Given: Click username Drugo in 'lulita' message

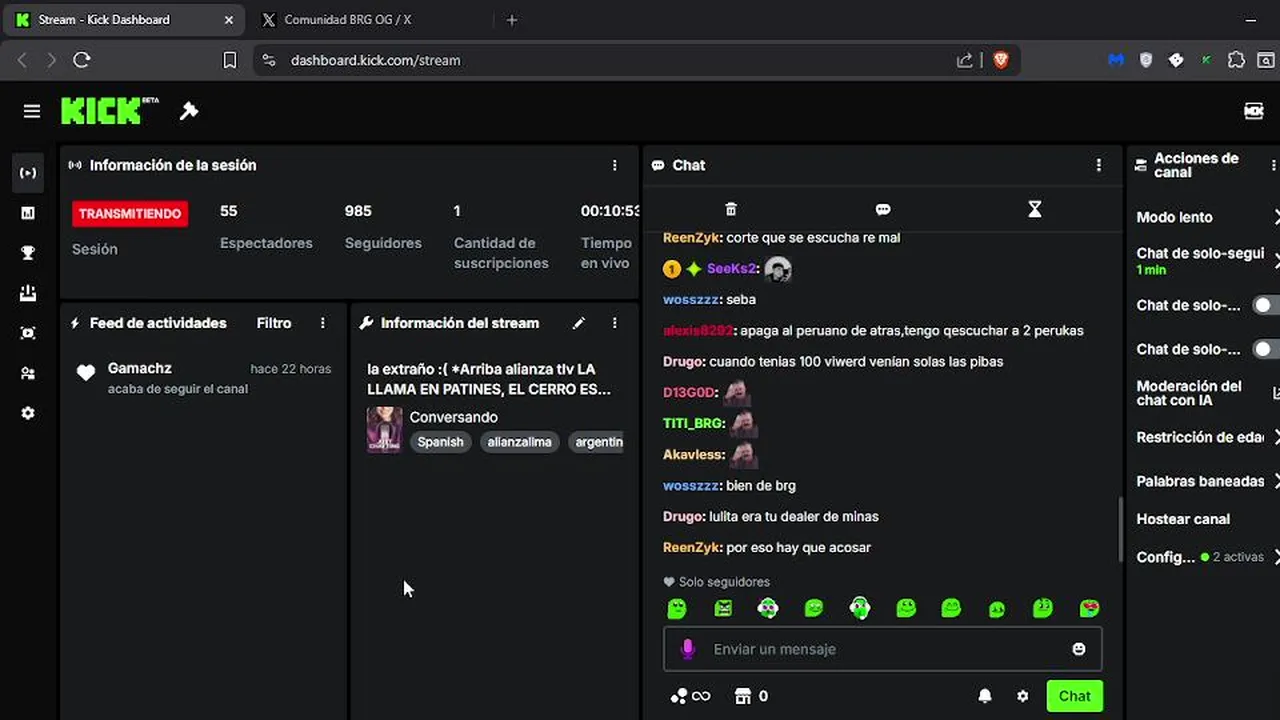Looking at the screenshot, I should click(x=684, y=516).
